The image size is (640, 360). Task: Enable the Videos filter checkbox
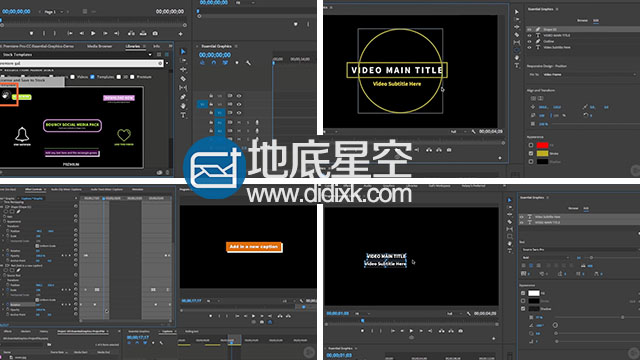73,77
